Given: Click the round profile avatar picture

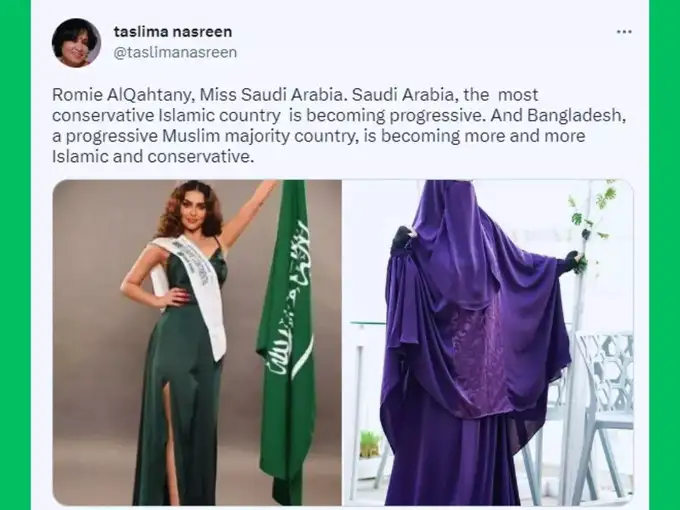Looking at the screenshot, I should coord(76,43).
